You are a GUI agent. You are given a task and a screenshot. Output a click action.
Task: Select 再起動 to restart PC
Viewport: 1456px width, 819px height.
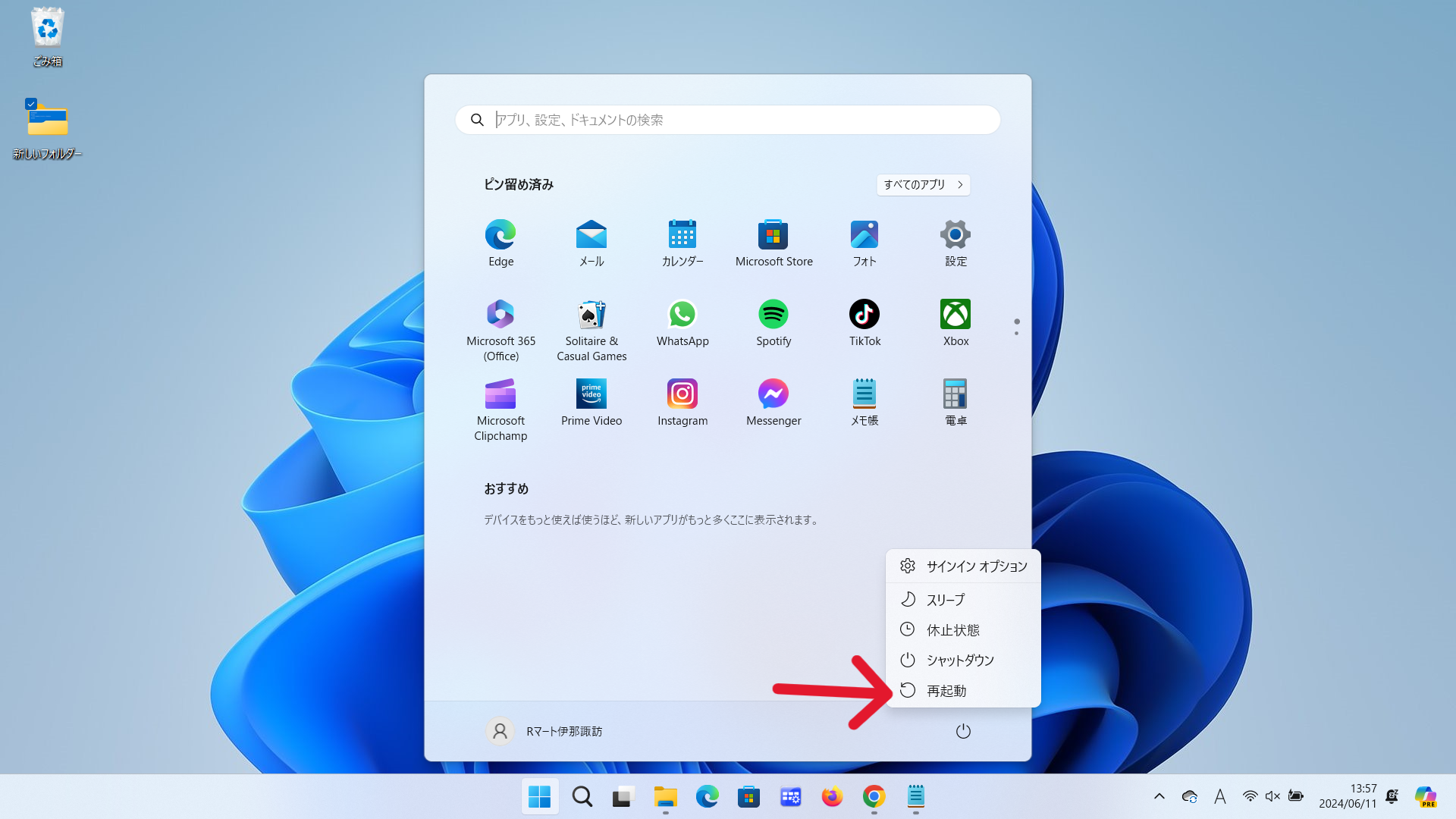click(946, 690)
